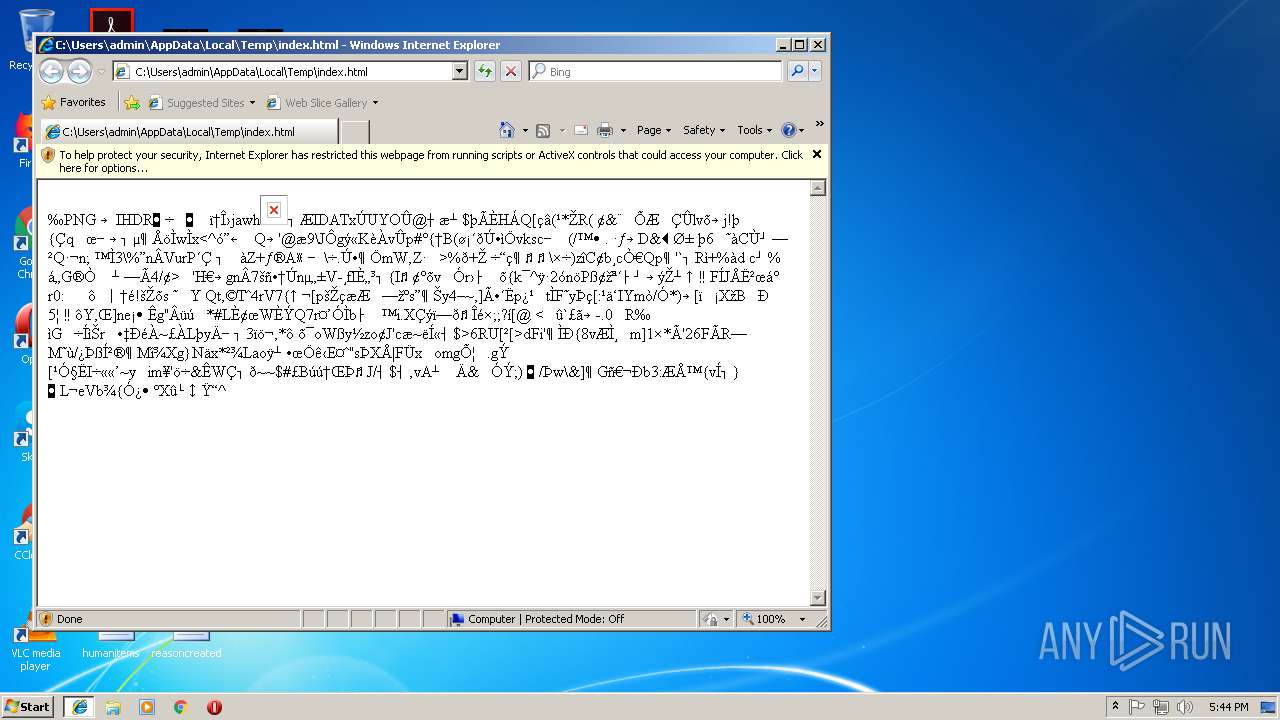Screen dimensions: 1280x720
Task: Open the Tools menu
Action: pos(754,130)
